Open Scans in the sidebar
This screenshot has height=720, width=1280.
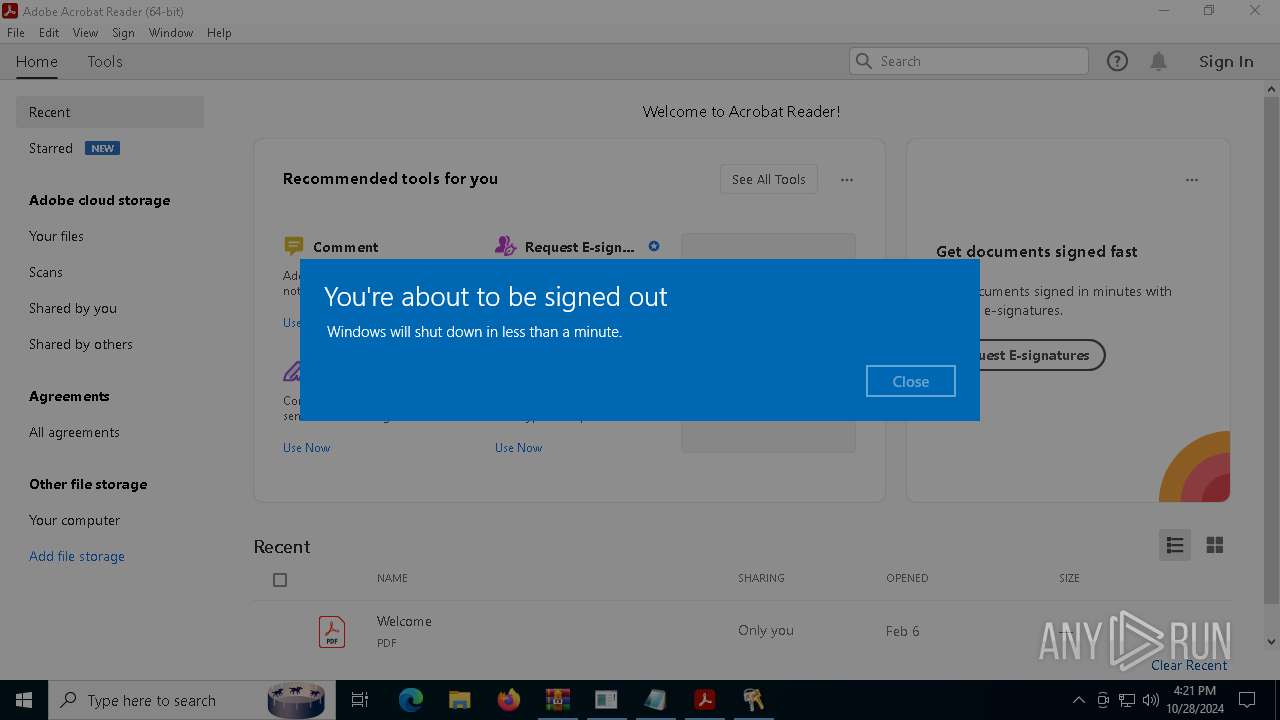pyautogui.click(x=46, y=272)
